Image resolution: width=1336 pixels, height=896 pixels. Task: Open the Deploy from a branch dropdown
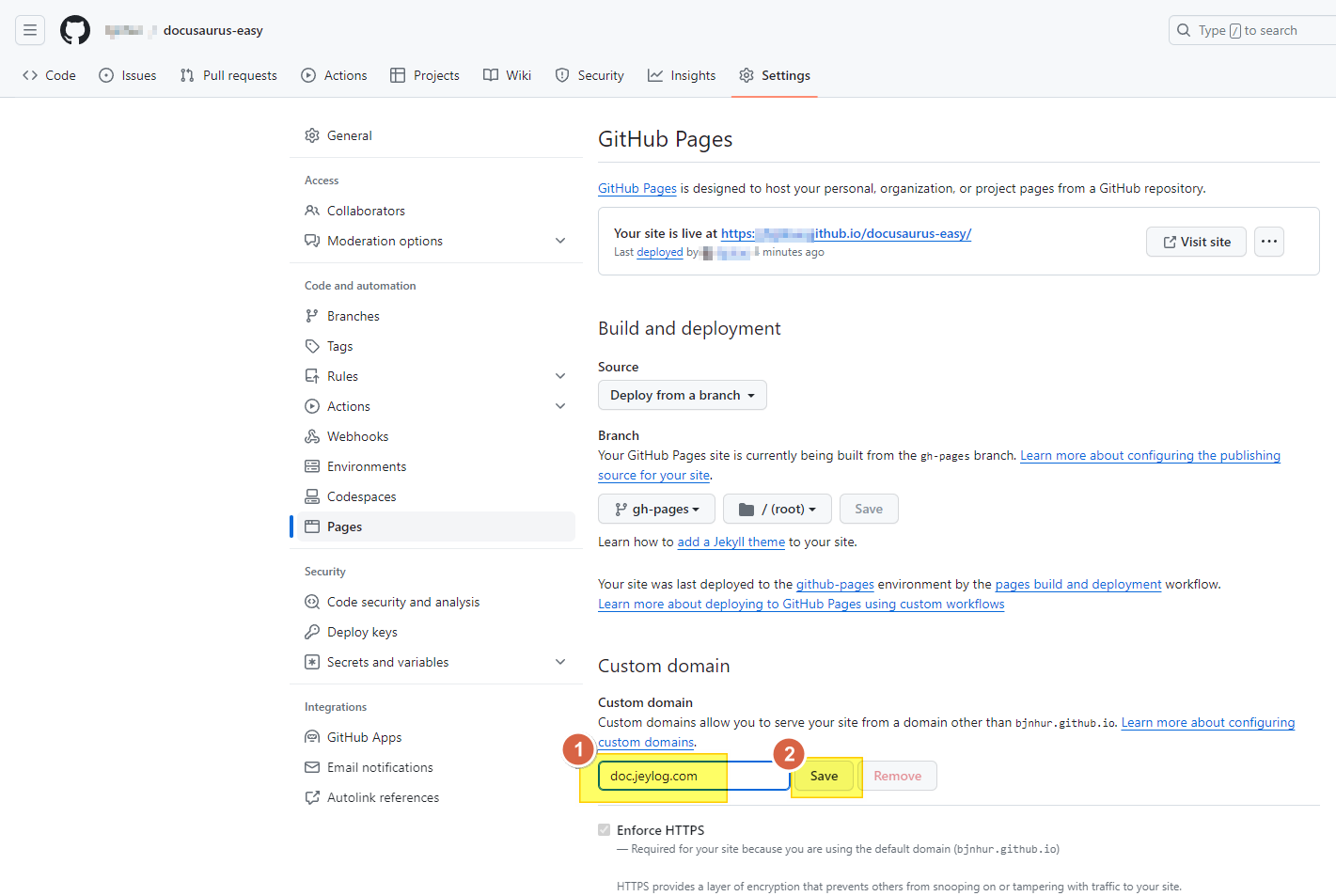(683, 395)
